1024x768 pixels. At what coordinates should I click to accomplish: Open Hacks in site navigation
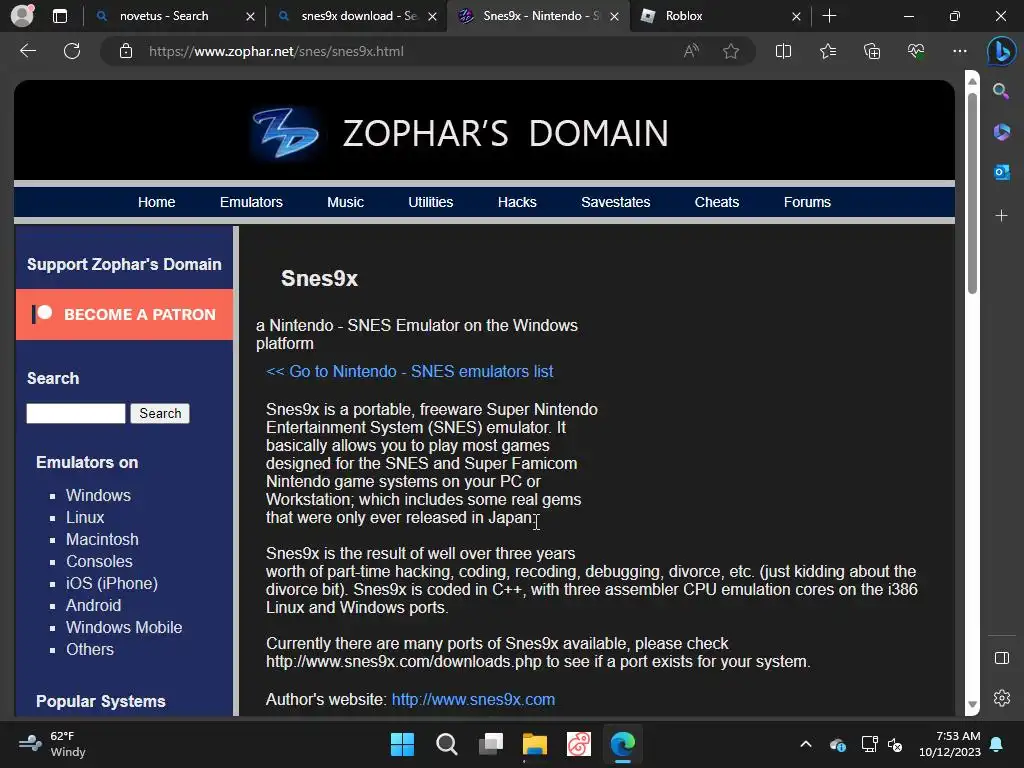point(517,202)
